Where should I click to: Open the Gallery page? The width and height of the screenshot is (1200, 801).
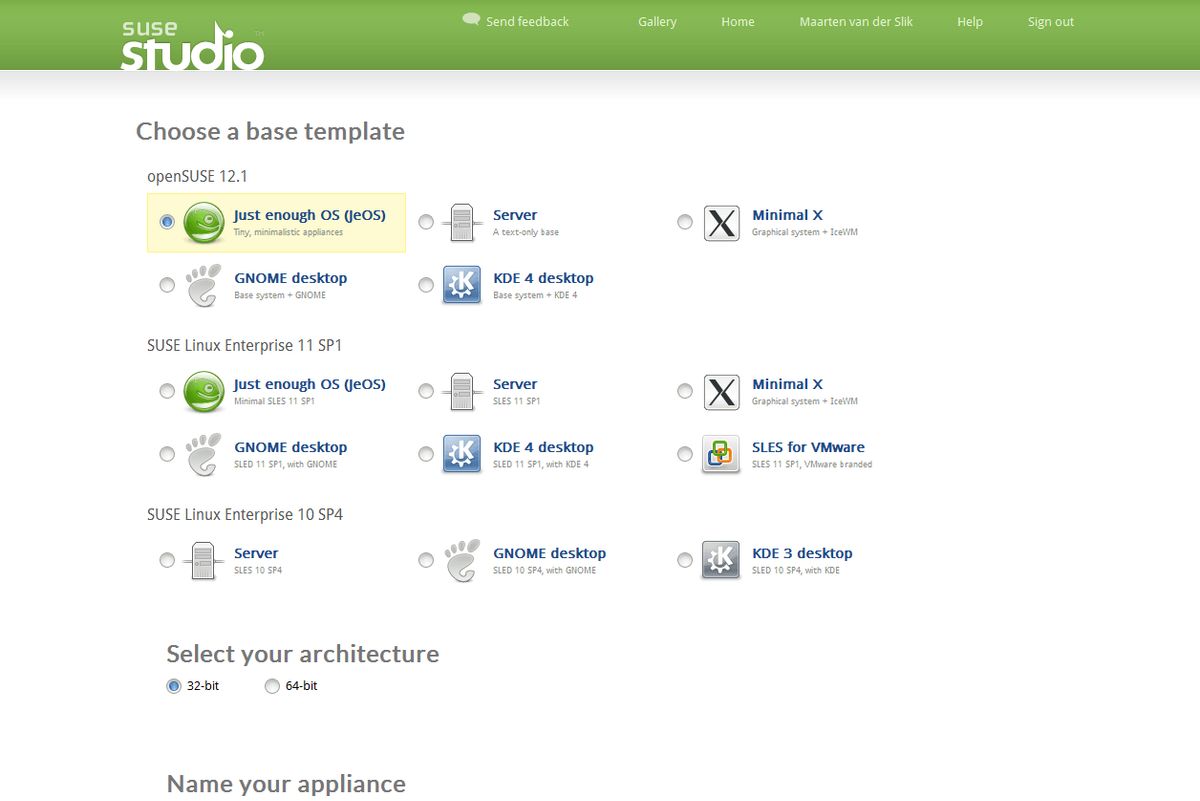click(656, 21)
